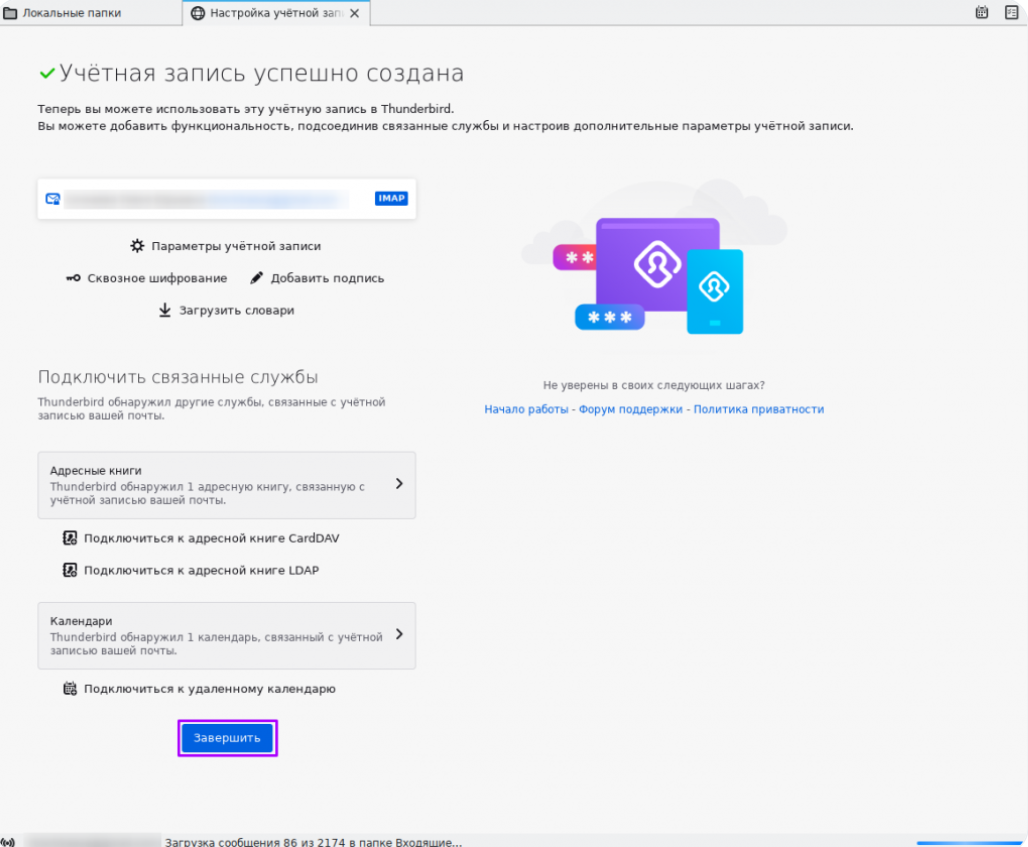Click the pencil icon to add signature
The height and width of the screenshot is (847, 1028).
(257, 279)
